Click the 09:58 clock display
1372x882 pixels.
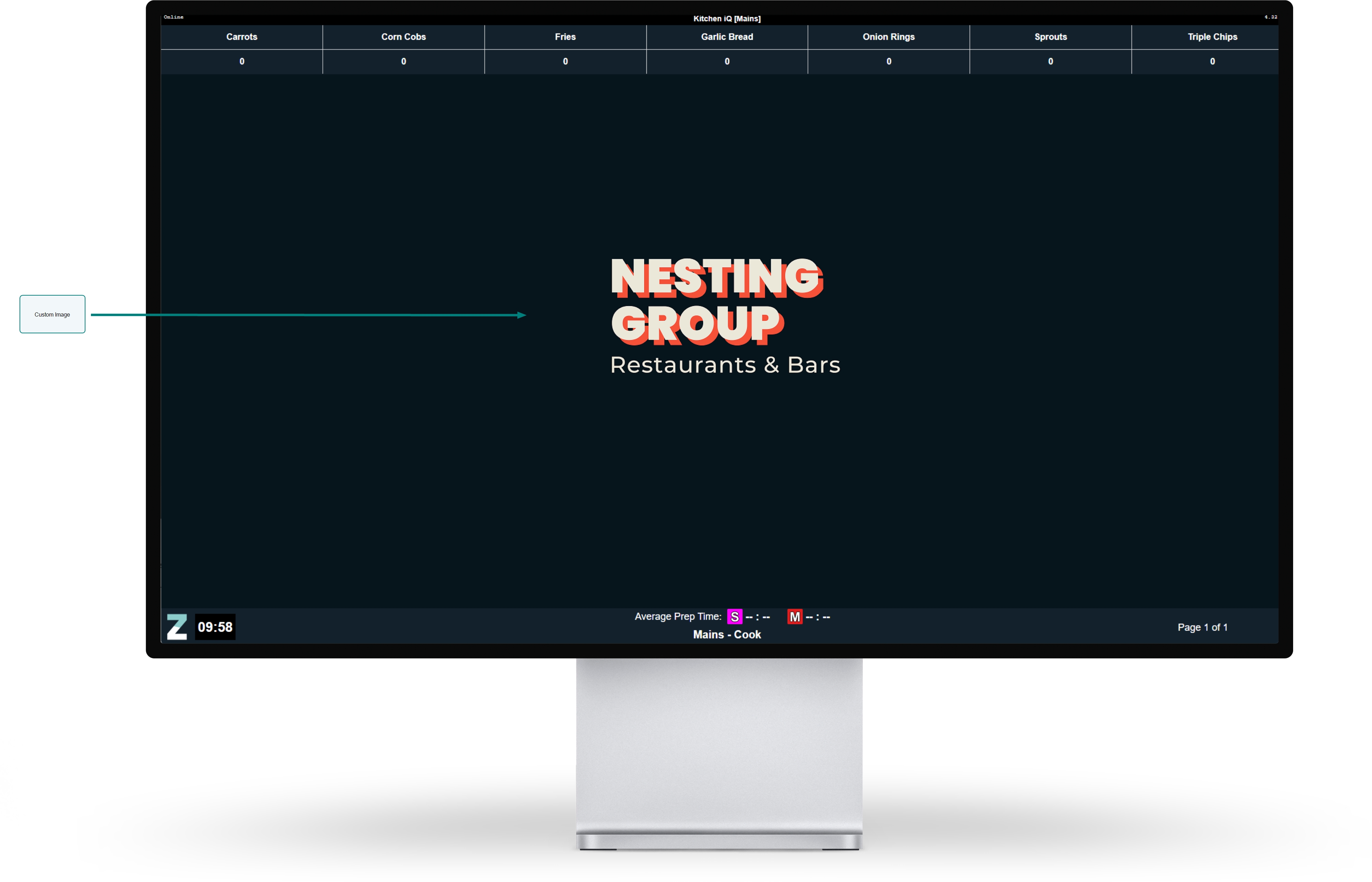click(x=215, y=627)
